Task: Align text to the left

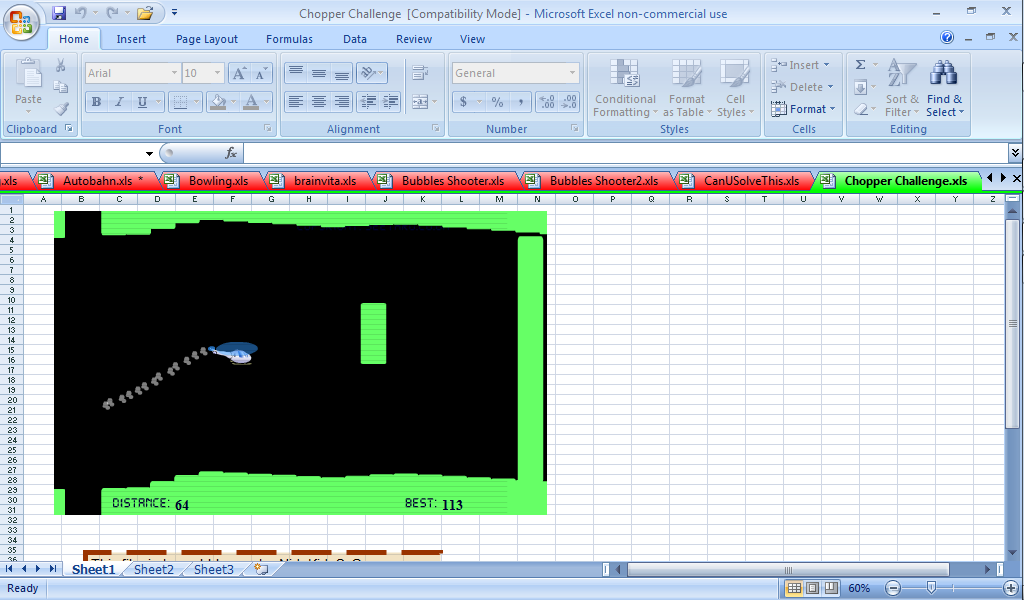Action: click(296, 102)
